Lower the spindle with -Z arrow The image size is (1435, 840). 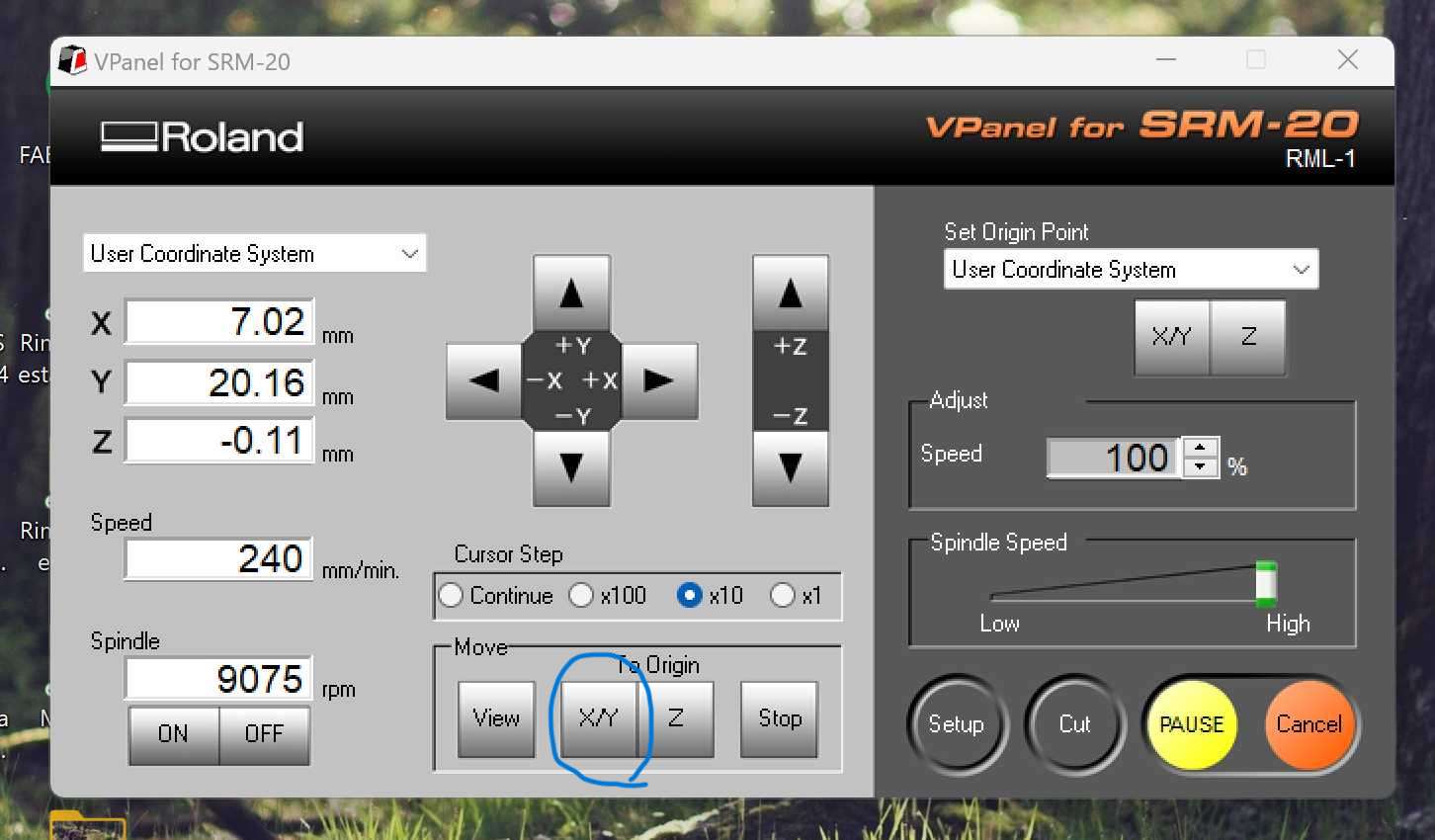[x=791, y=467]
